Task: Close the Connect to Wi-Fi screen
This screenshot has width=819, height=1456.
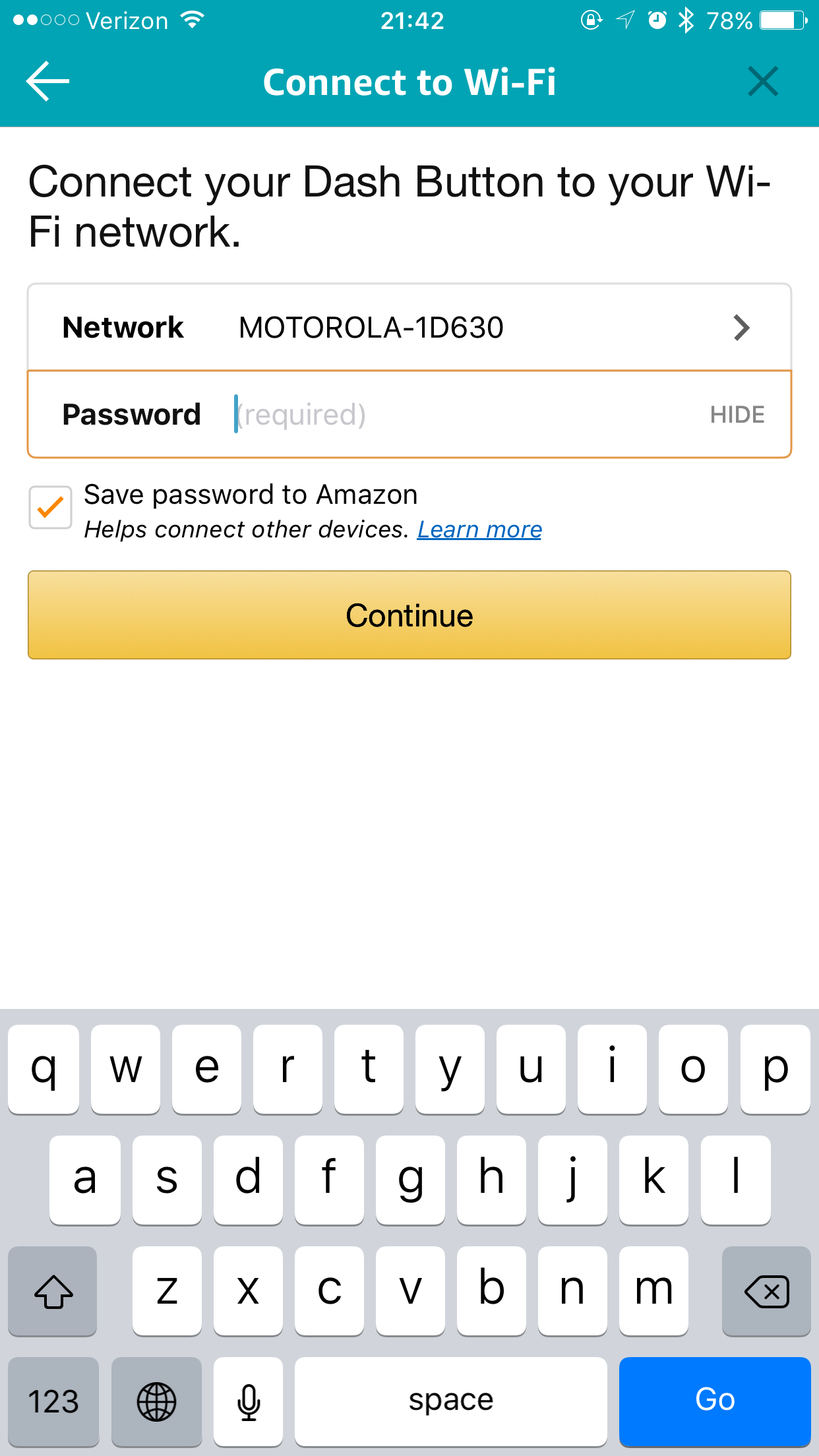Action: 763,81
